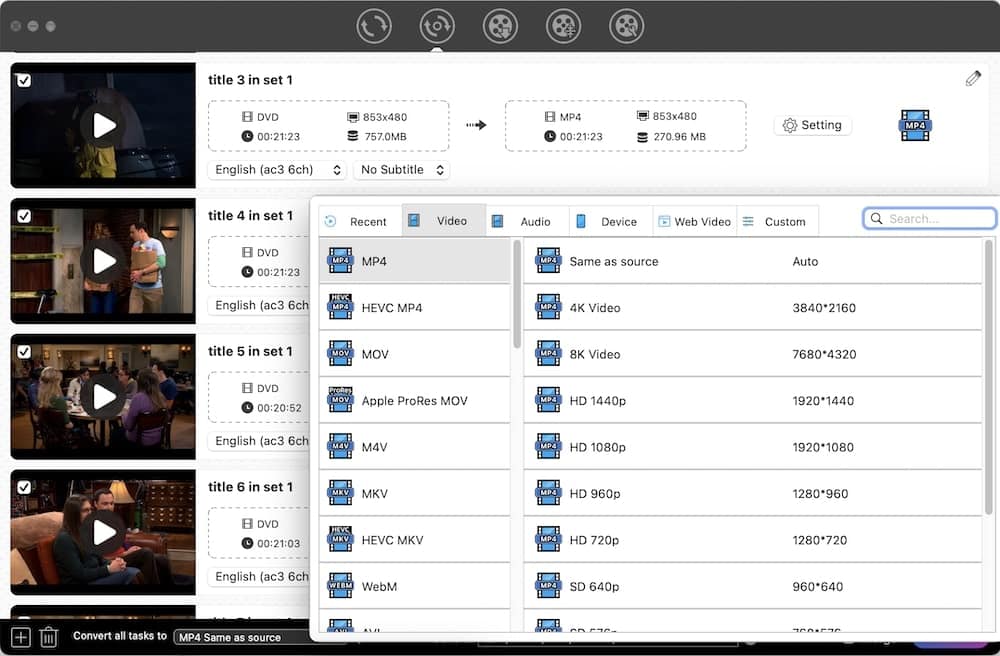Select the HEVC MP4 format icon
Image resolution: width=1000 pixels, height=656 pixels.
click(341, 308)
